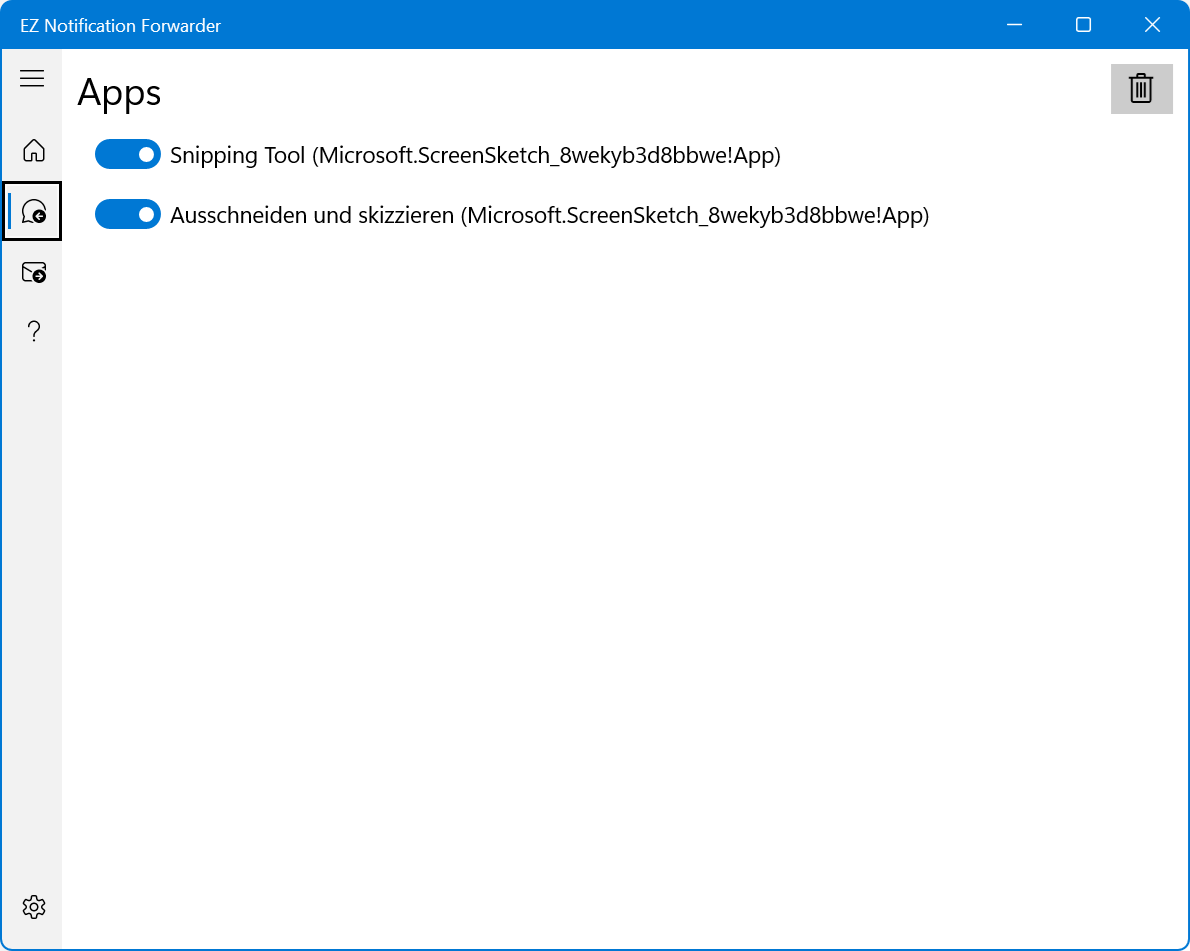Close the EZ Notification Forwarder window

pos(1152,25)
